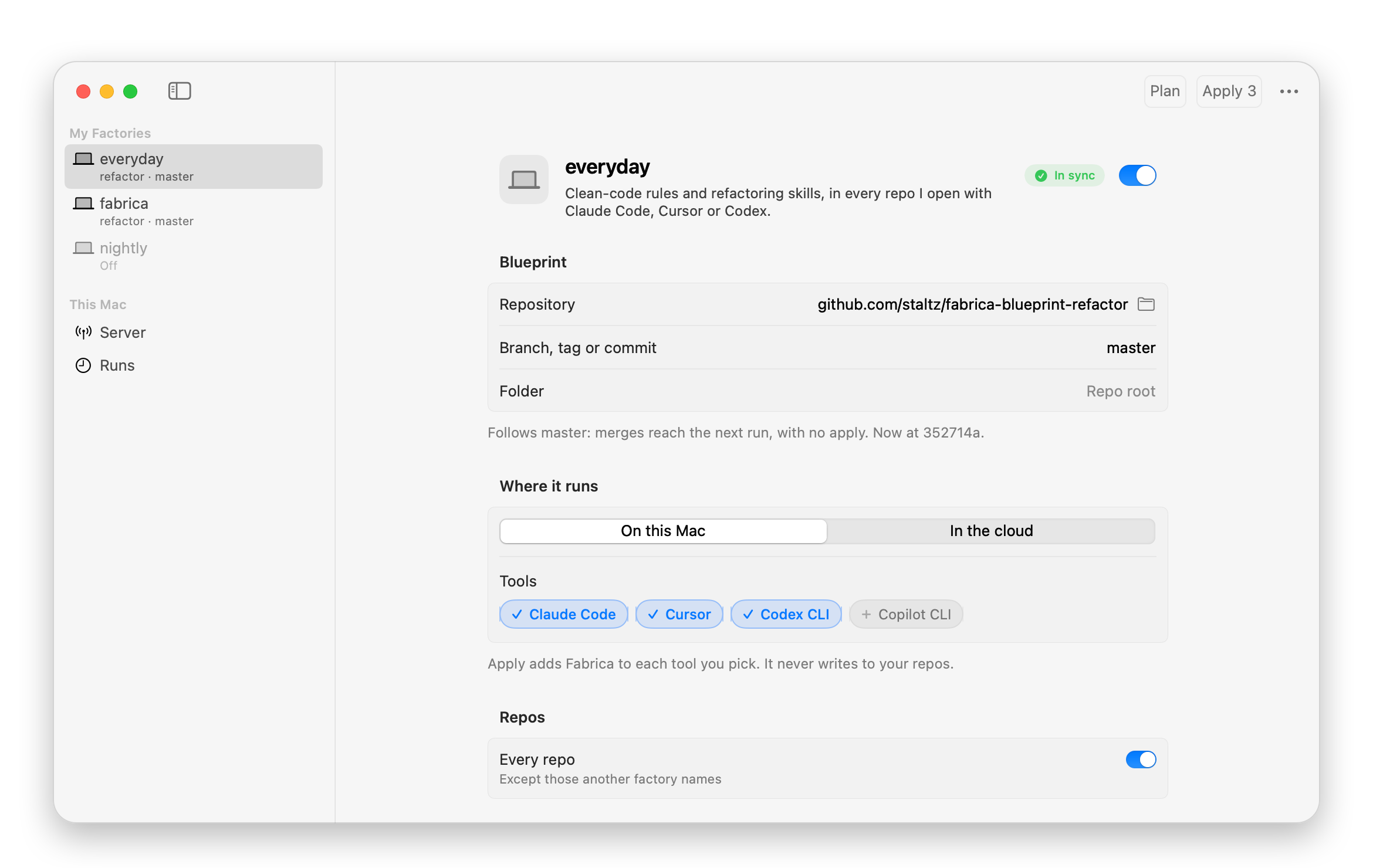The image size is (1373, 868).
Task: Turn off the everyday factory switch
Action: [1137, 175]
